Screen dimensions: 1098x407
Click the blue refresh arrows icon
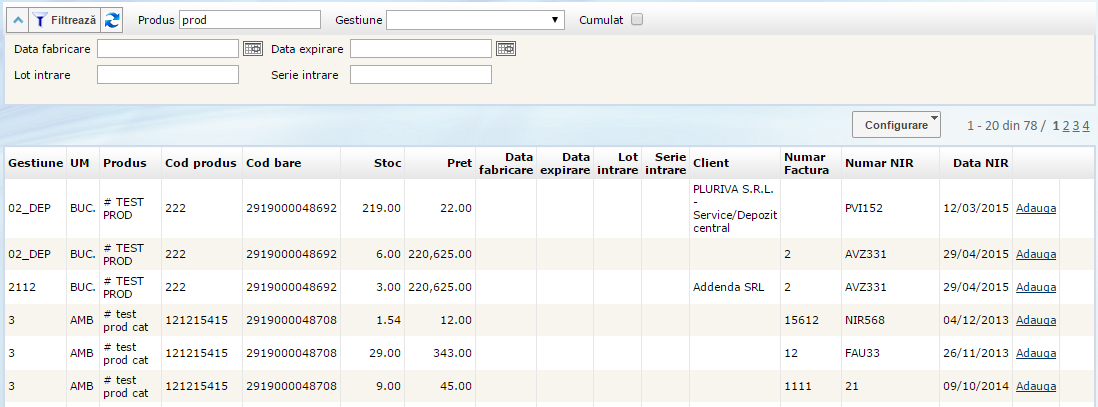pos(113,19)
